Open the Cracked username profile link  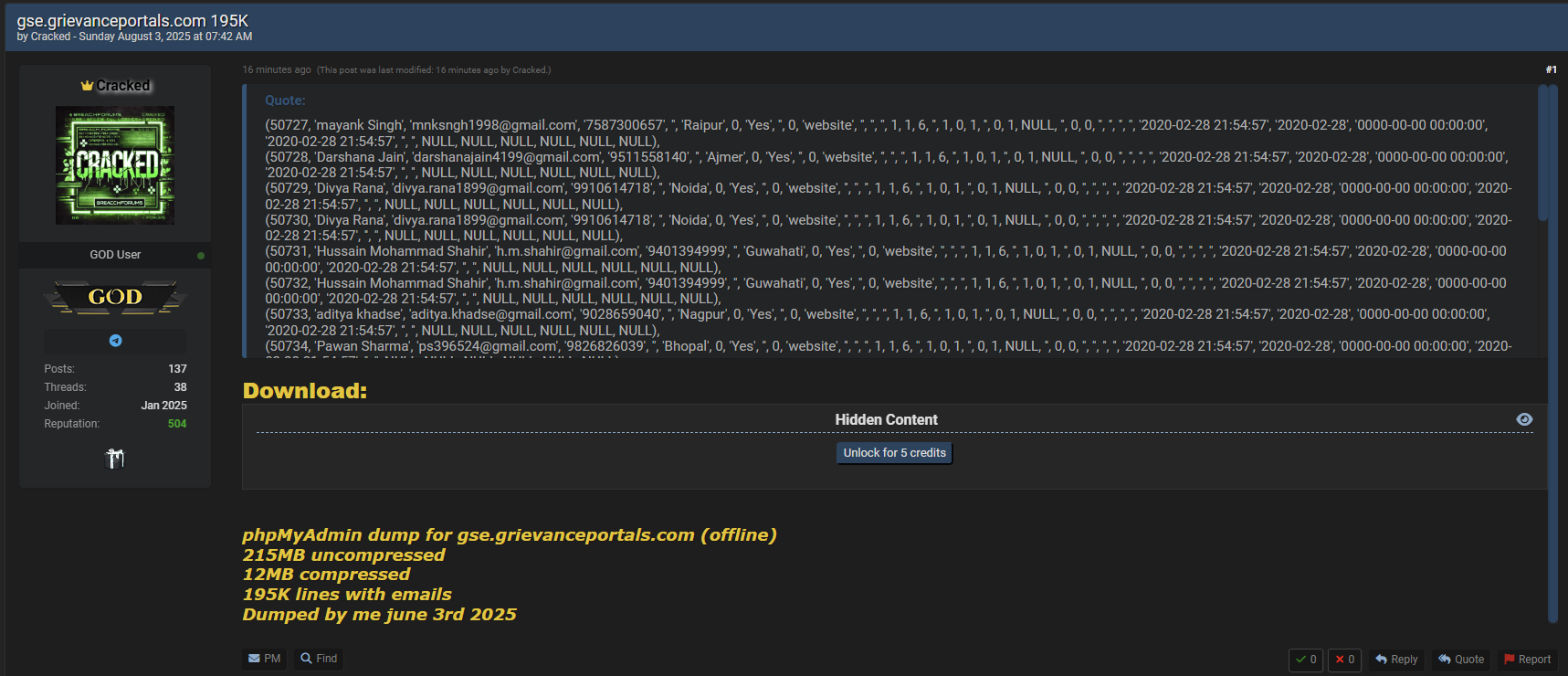(x=123, y=86)
